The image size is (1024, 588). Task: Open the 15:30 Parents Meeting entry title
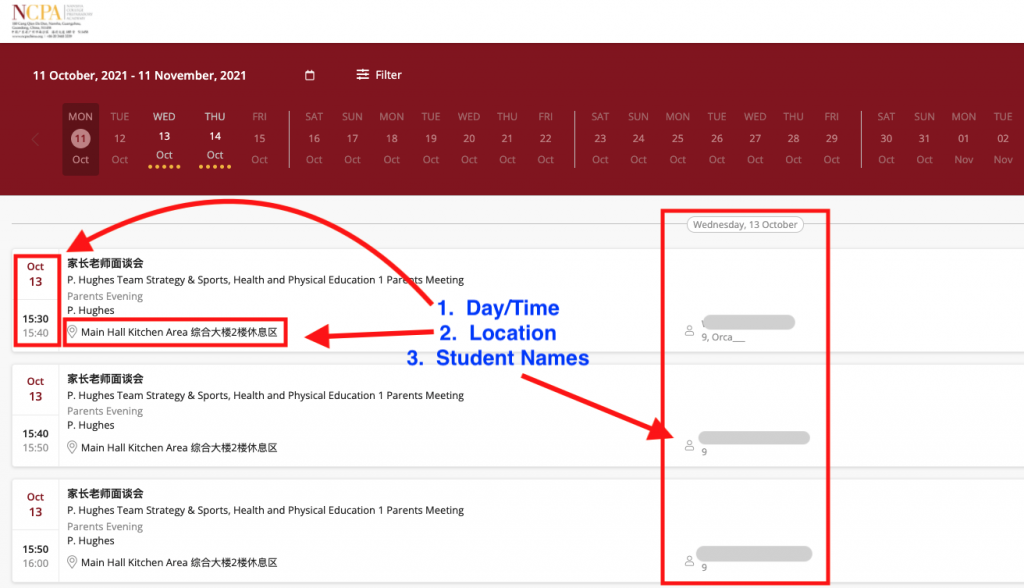[x=265, y=280]
